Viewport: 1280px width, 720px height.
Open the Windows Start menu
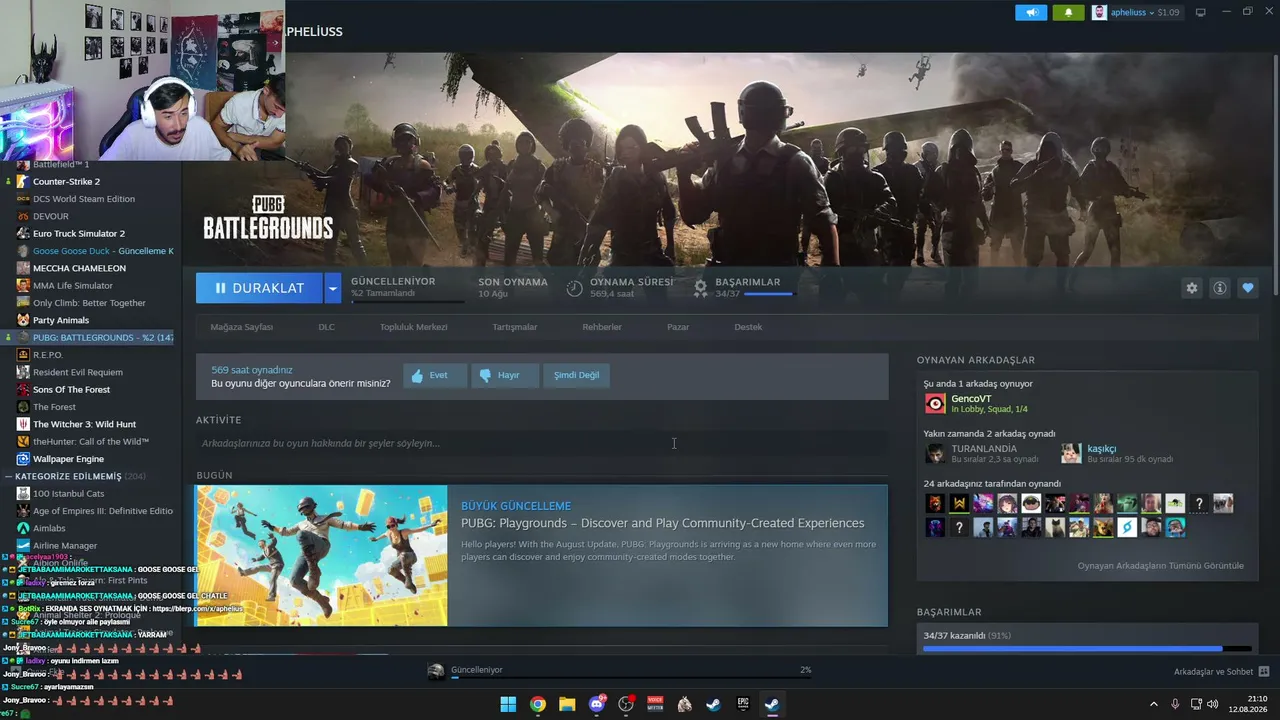coord(508,704)
